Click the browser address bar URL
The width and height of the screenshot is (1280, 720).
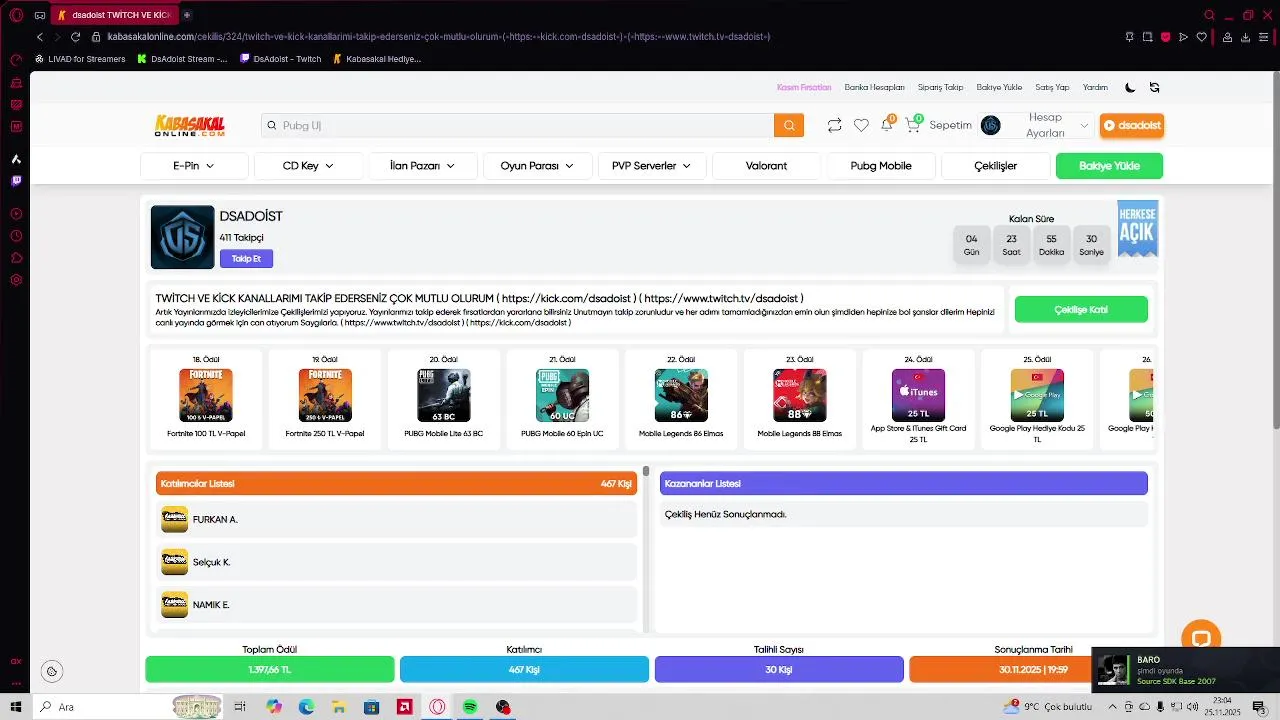[439, 37]
